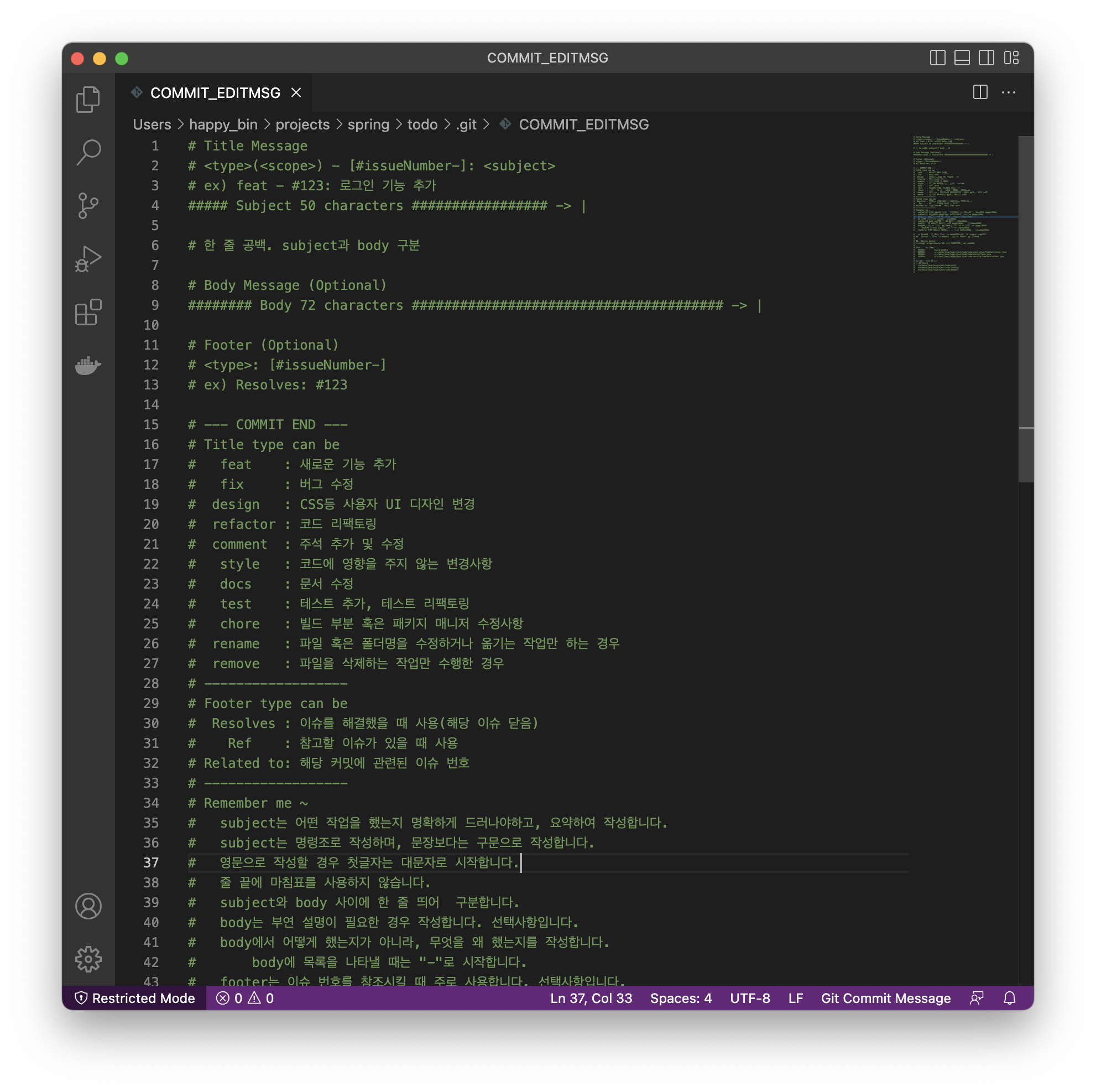Open the Docker view icon
Screen dimensions: 1096x1092
88,366
